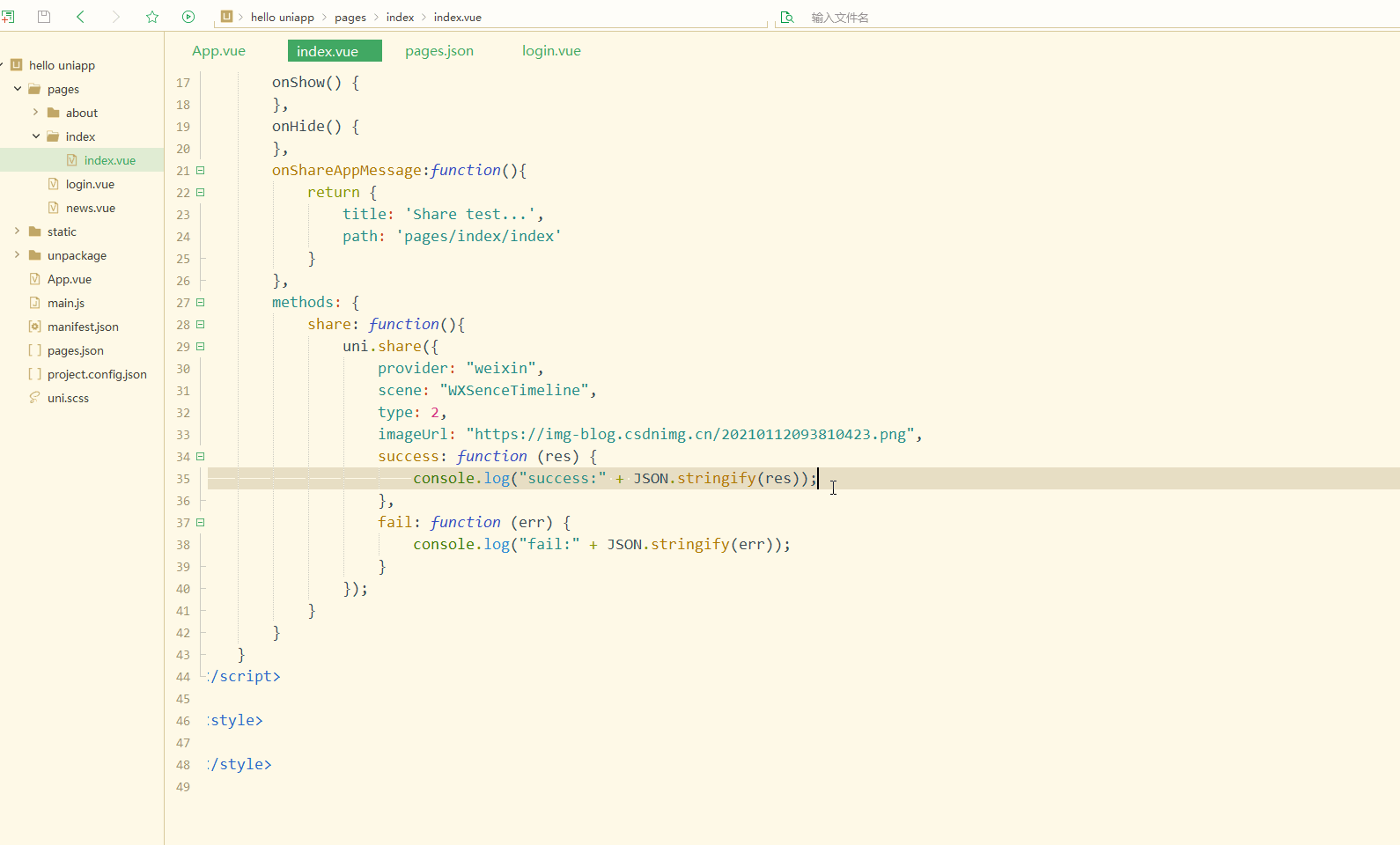This screenshot has height=845, width=1400.
Task: Fold the share function at line 28
Action: pos(201,325)
